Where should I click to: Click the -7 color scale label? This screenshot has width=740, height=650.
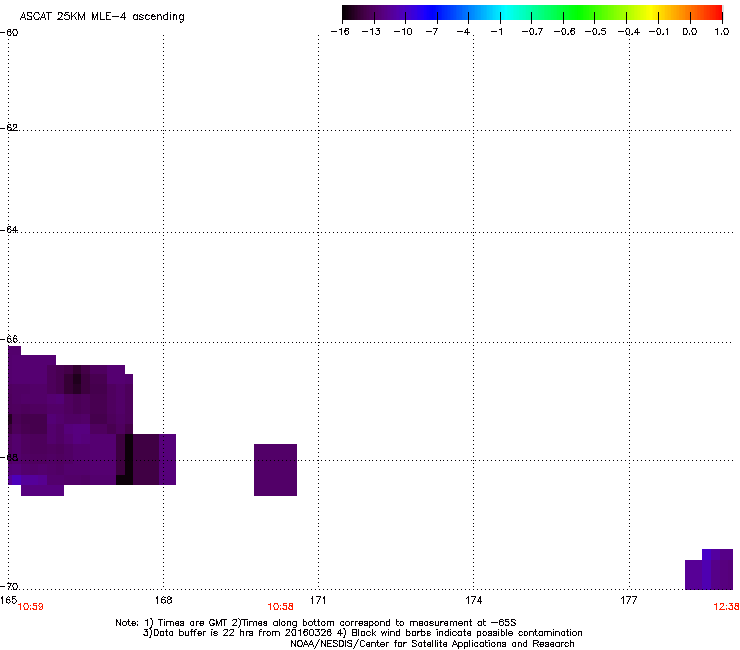coord(432,32)
